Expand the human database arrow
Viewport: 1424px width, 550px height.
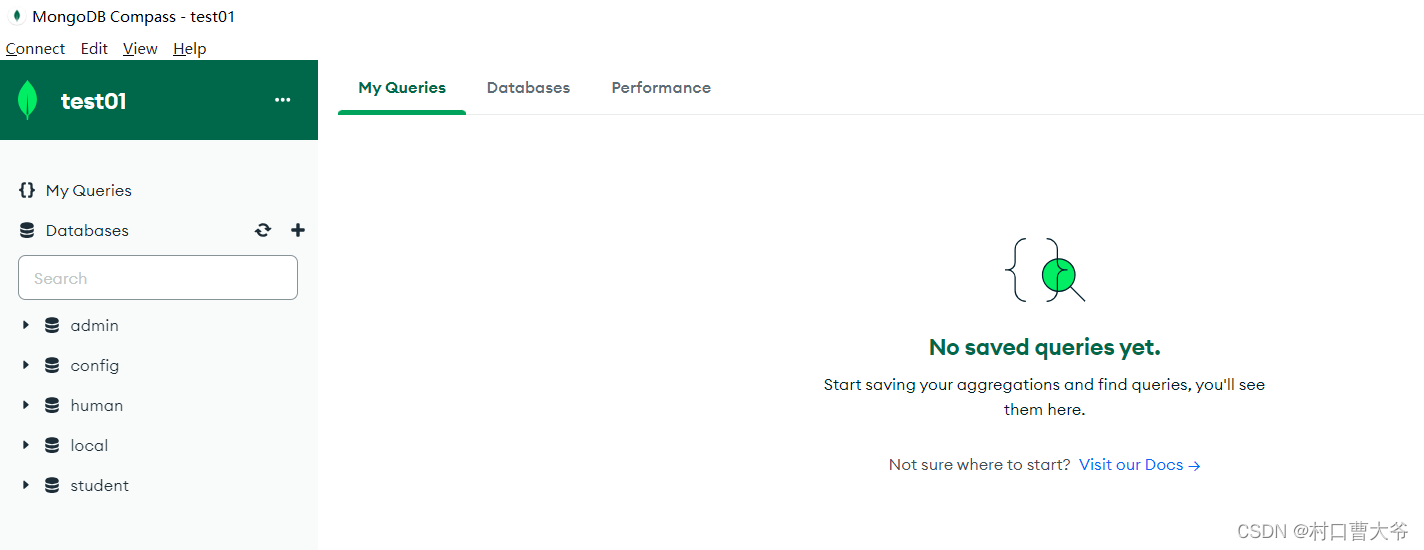point(26,405)
